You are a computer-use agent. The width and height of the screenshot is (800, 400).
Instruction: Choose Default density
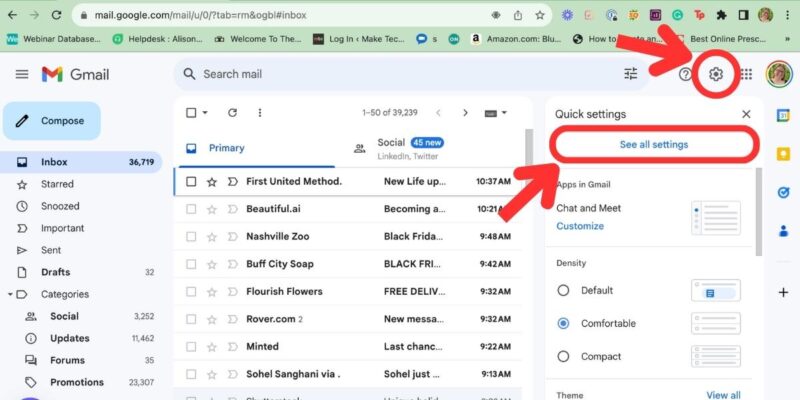pos(563,290)
